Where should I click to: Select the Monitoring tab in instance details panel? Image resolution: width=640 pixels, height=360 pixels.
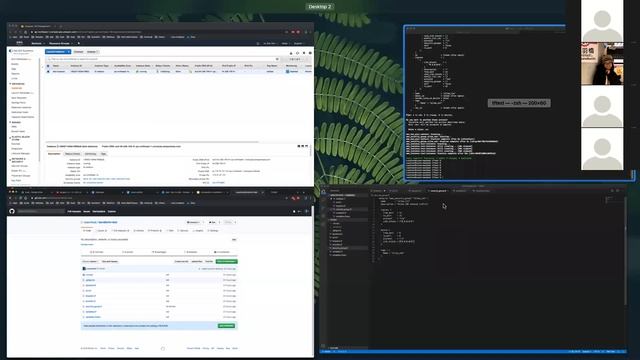[91, 154]
